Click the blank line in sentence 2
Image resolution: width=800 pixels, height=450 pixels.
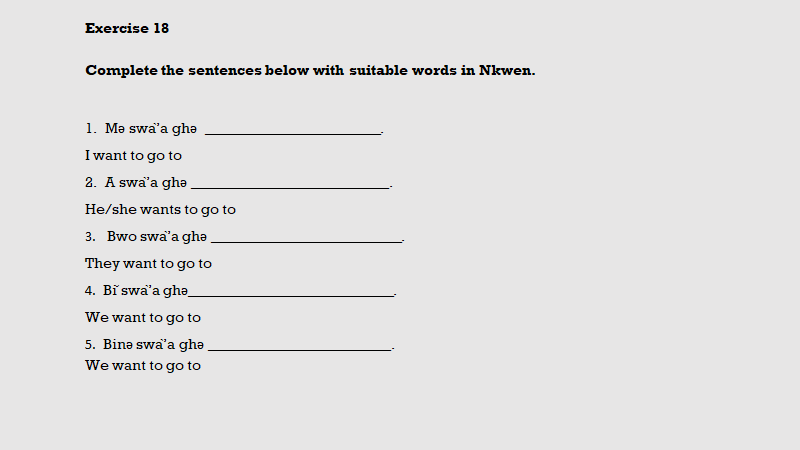(x=290, y=183)
